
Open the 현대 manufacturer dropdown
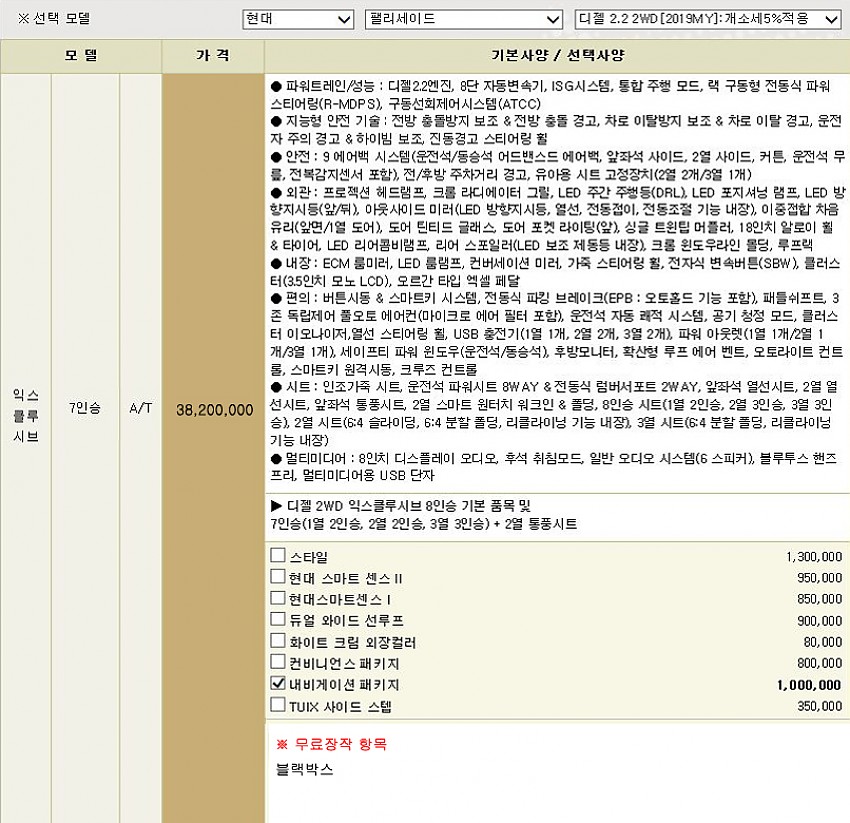(298, 19)
